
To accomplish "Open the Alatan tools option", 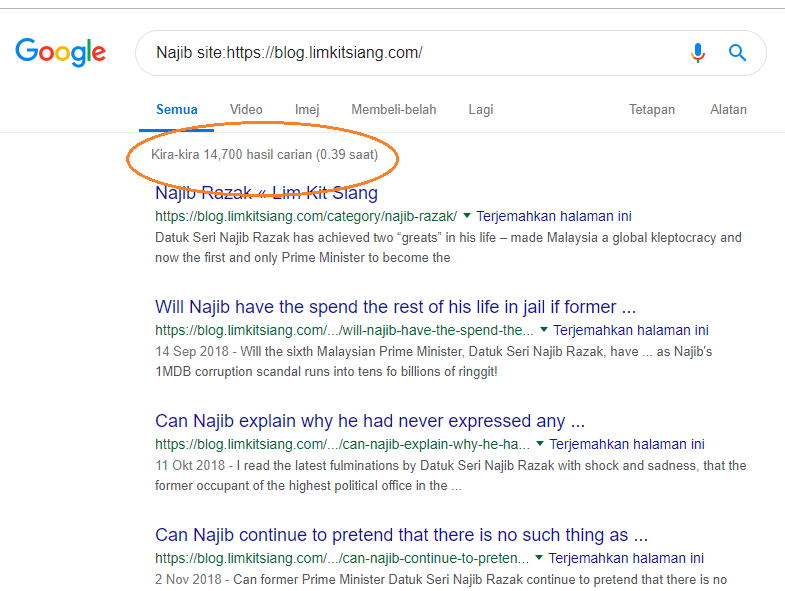I will click(728, 110).
